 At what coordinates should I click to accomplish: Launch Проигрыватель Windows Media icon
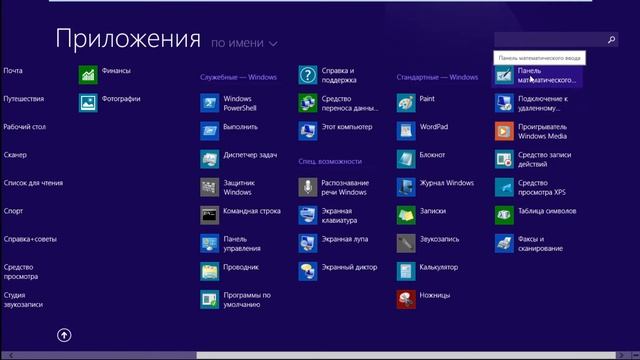coord(504,131)
